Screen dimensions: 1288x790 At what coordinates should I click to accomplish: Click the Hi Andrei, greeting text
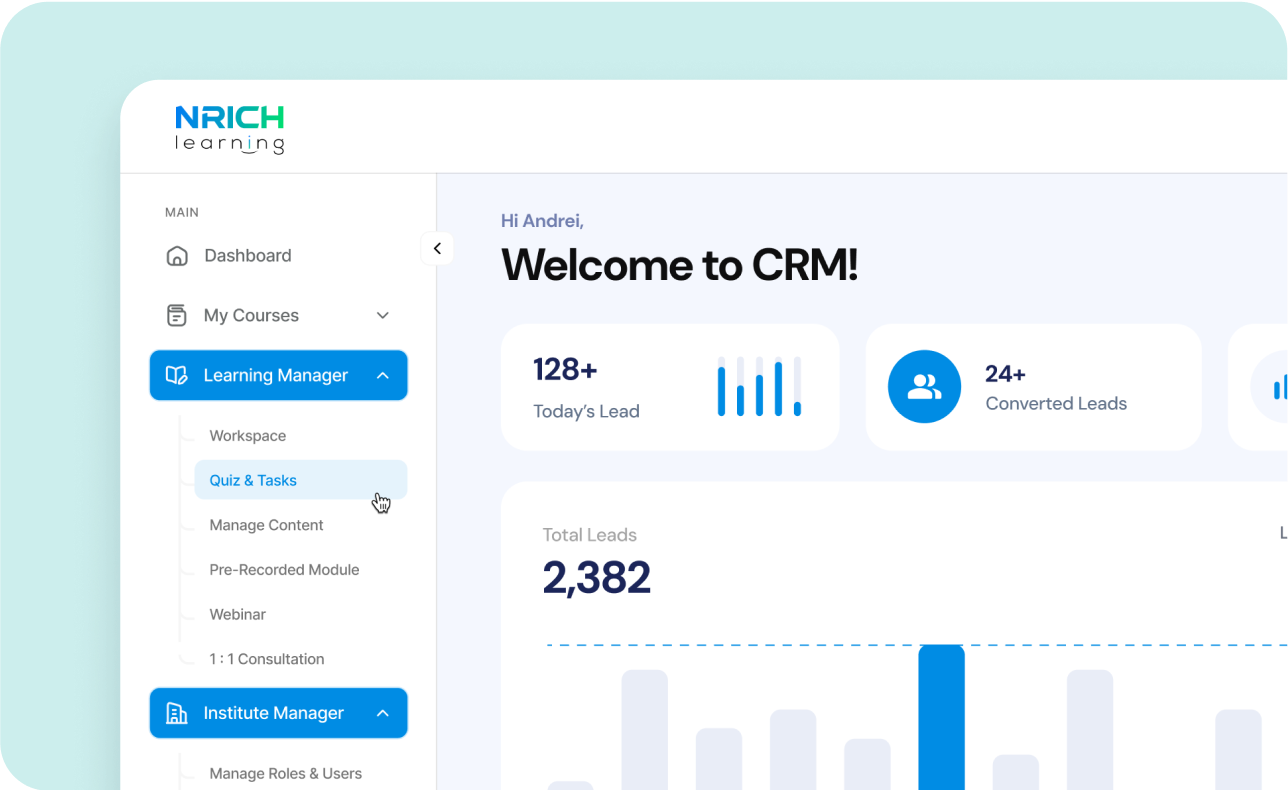(x=542, y=221)
